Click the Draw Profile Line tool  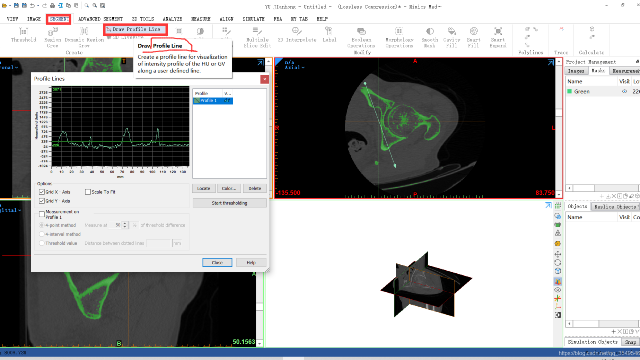coord(135,29)
